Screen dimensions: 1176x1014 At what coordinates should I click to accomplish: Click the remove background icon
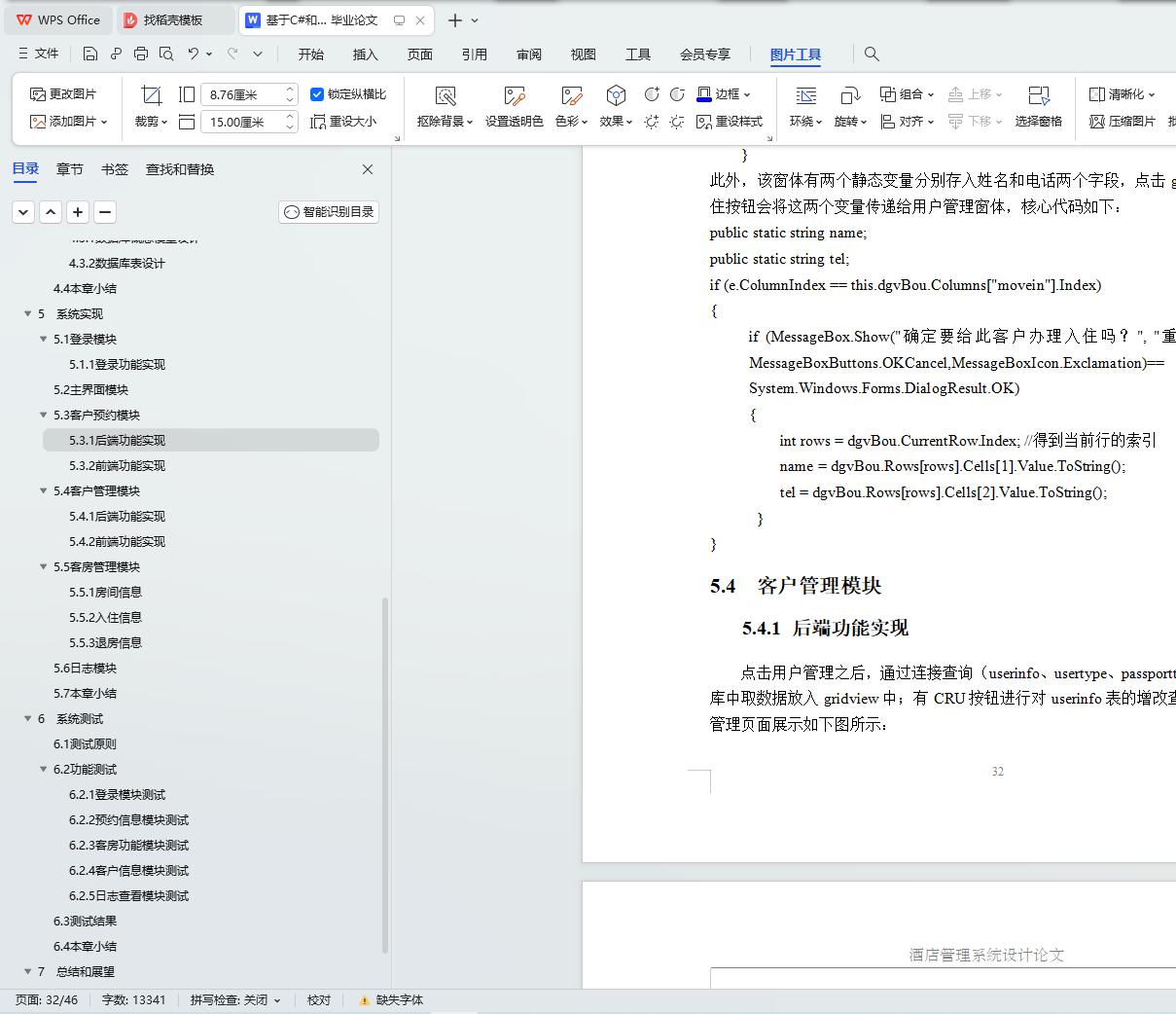[x=445, y=95]
